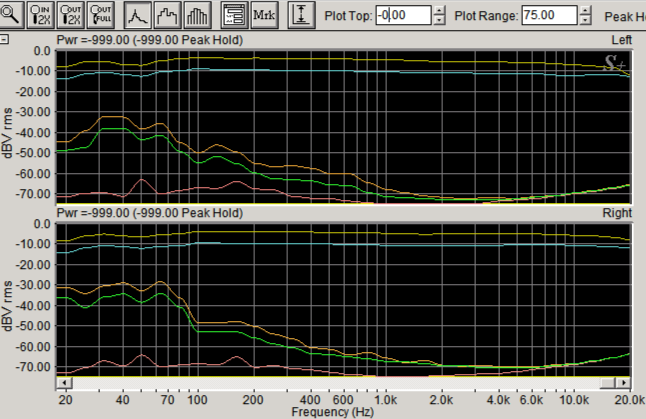Click the vertical autoscale button
The image size is (646, 419).
[301, 14]
